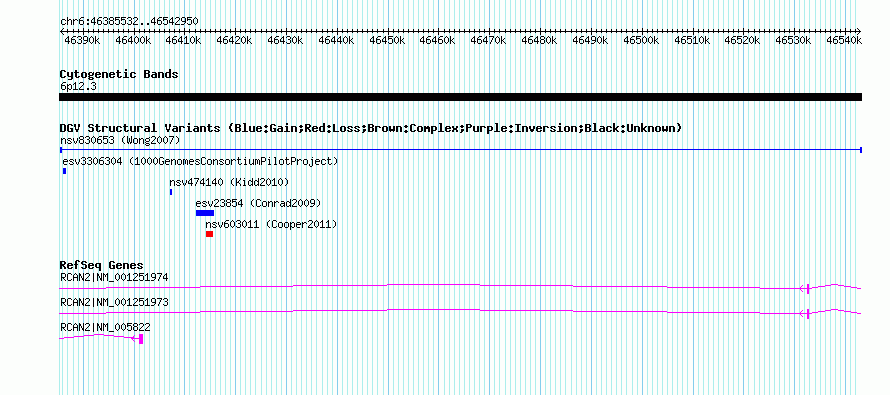
Task: Click the 6p12.3 band label
Action: 78,86
